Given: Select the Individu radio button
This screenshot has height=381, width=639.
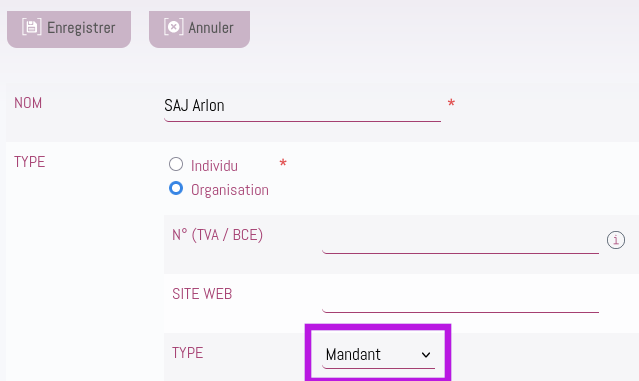Looking at the screenshot, I should point(176,164).
